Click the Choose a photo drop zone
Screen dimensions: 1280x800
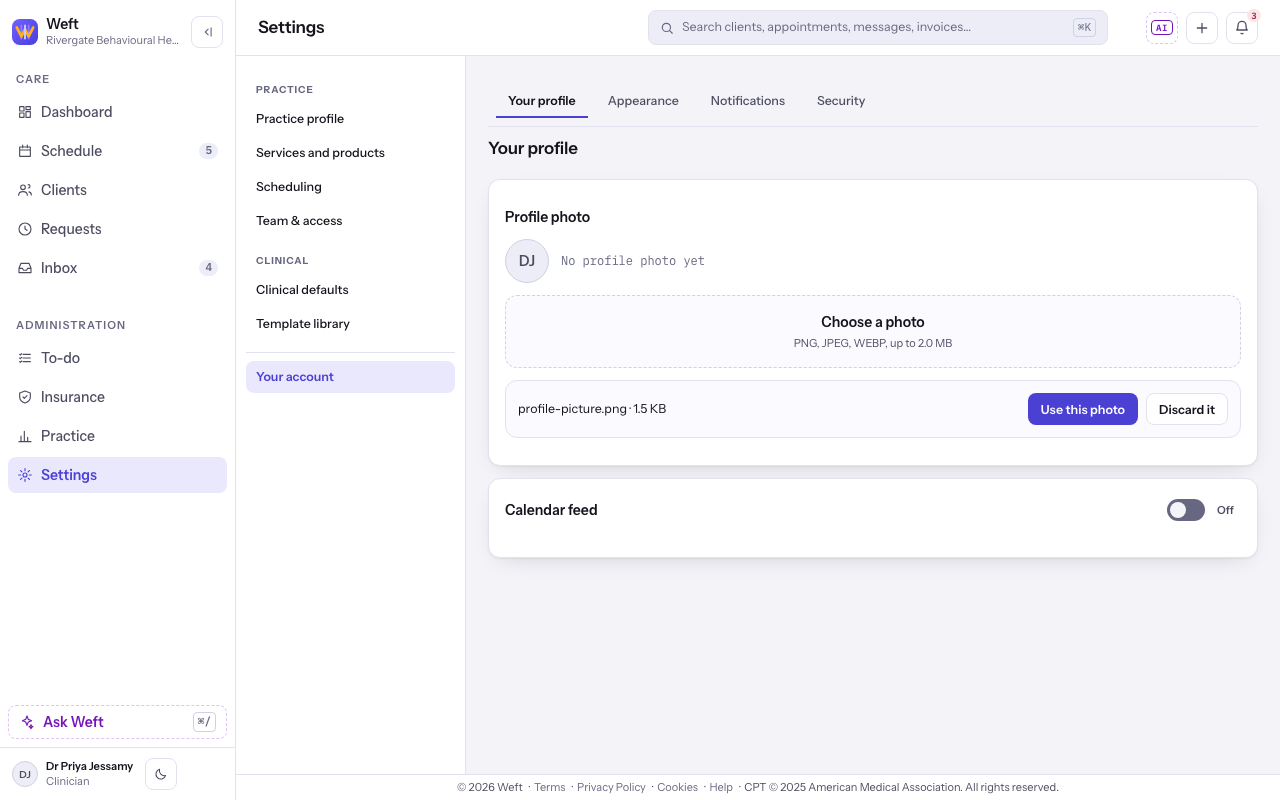(873, 331)
